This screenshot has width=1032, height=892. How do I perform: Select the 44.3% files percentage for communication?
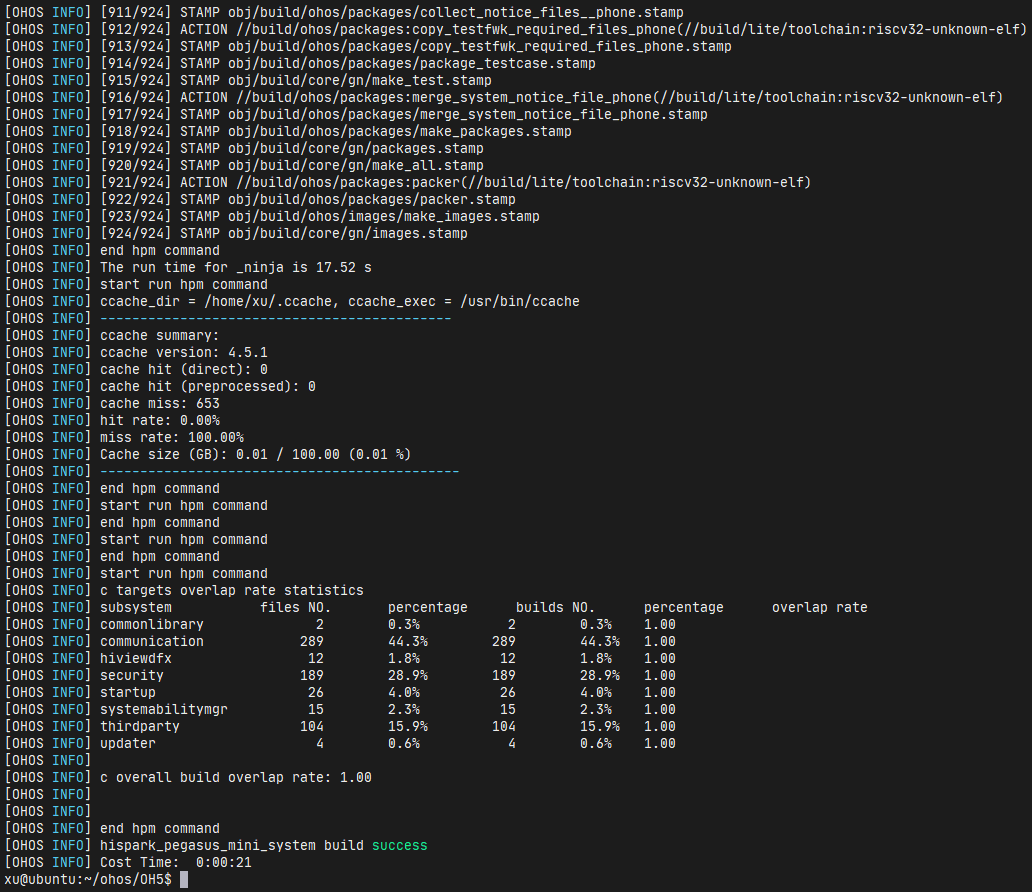pyautogui.click(x=408, y=641)
